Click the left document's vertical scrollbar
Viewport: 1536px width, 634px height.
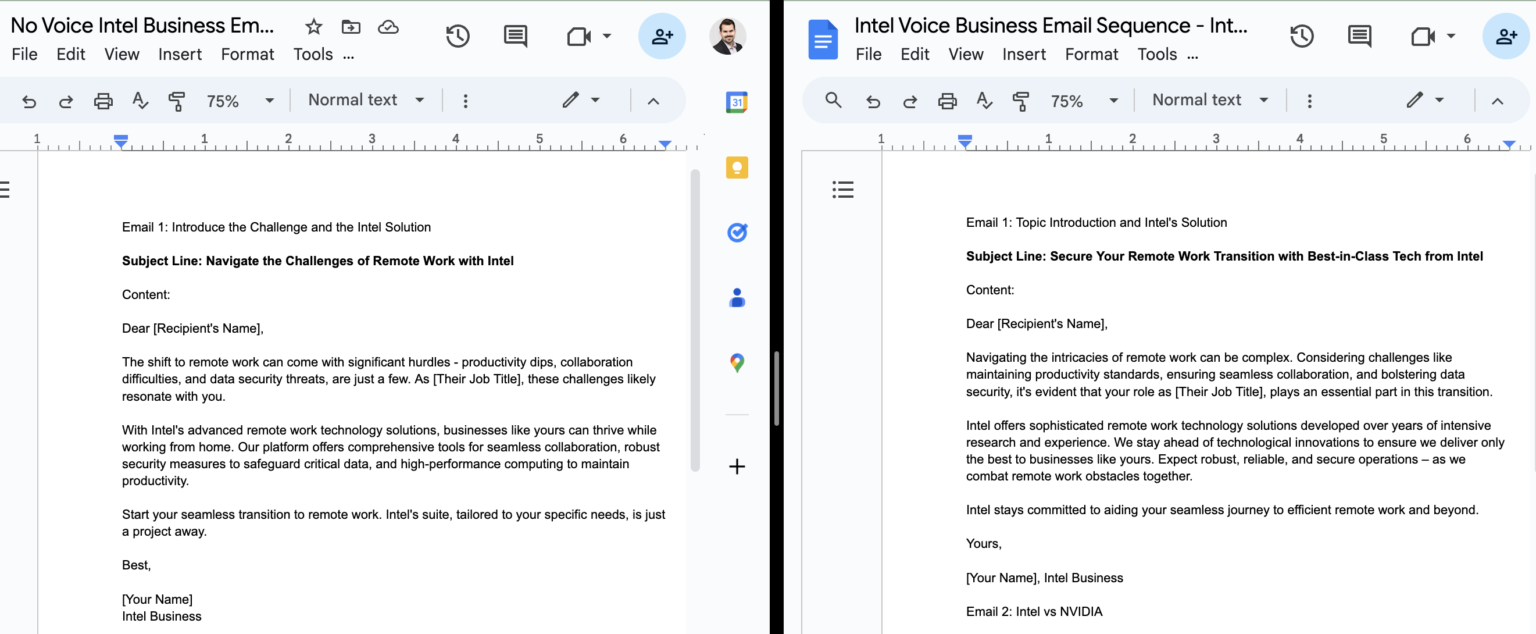click(x=695, y=320)
